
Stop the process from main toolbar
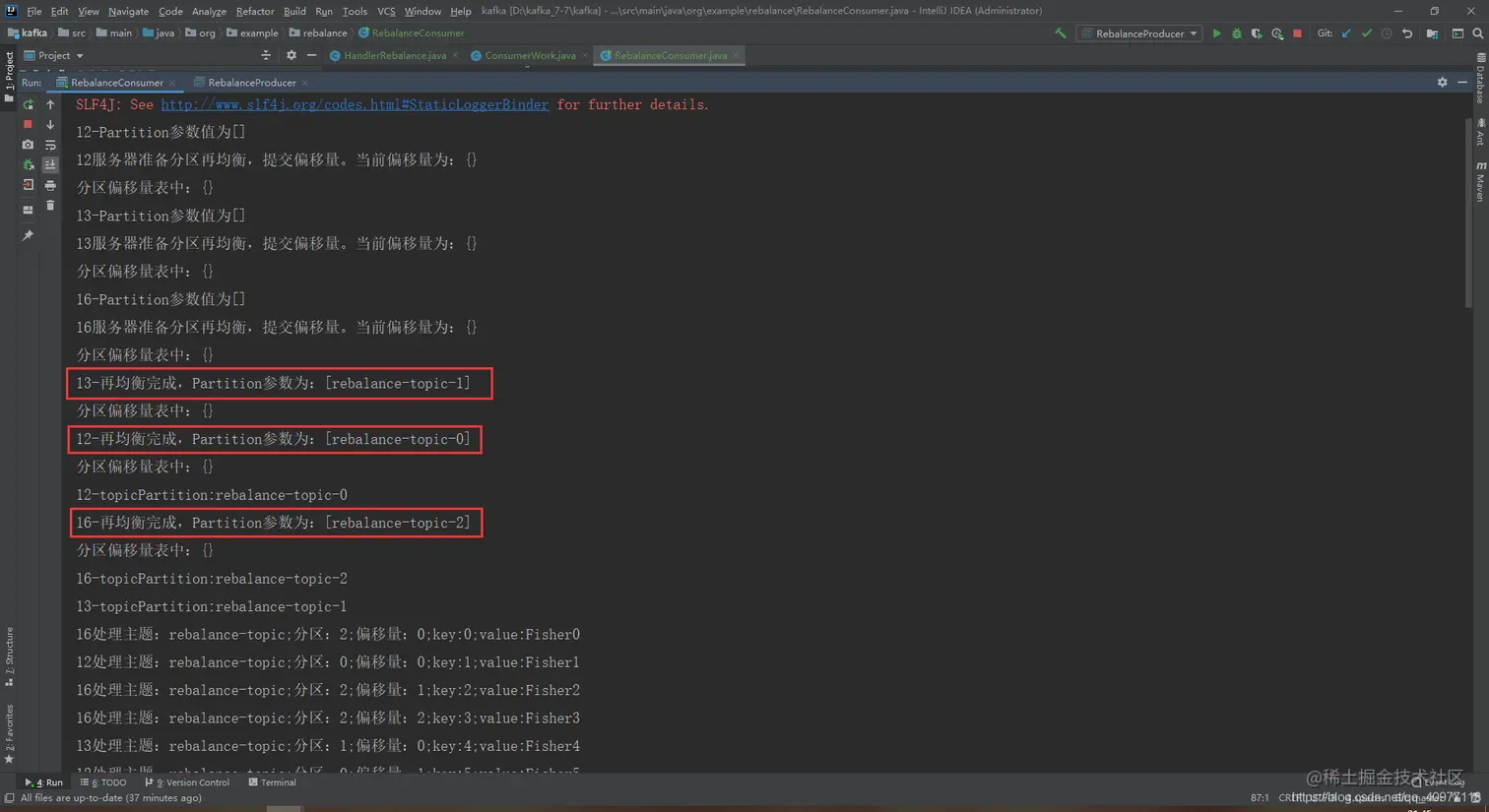tap(1298, 33)
